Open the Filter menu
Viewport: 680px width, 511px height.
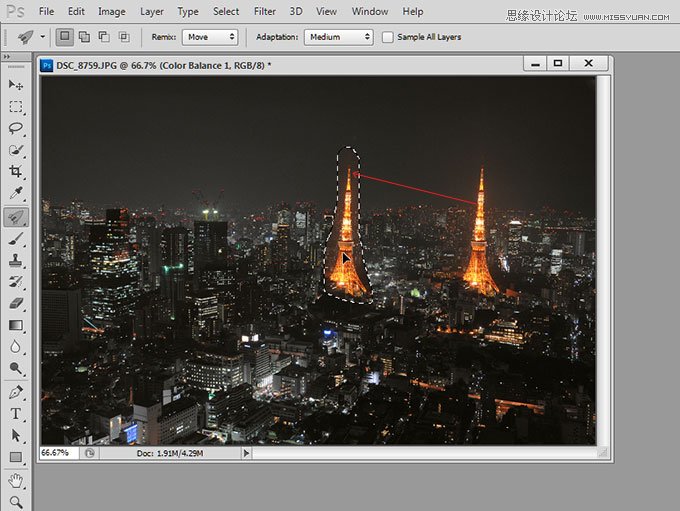(x=265, y=12)
